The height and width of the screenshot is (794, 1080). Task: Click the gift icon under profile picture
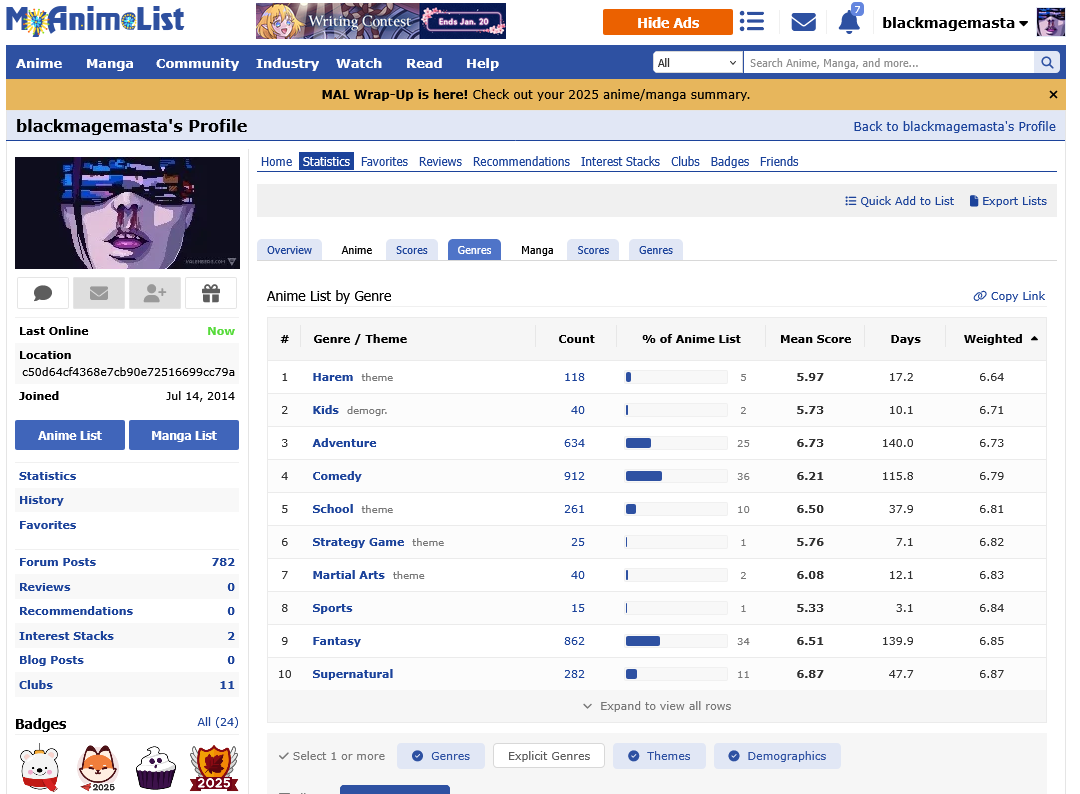click(210, 293)
